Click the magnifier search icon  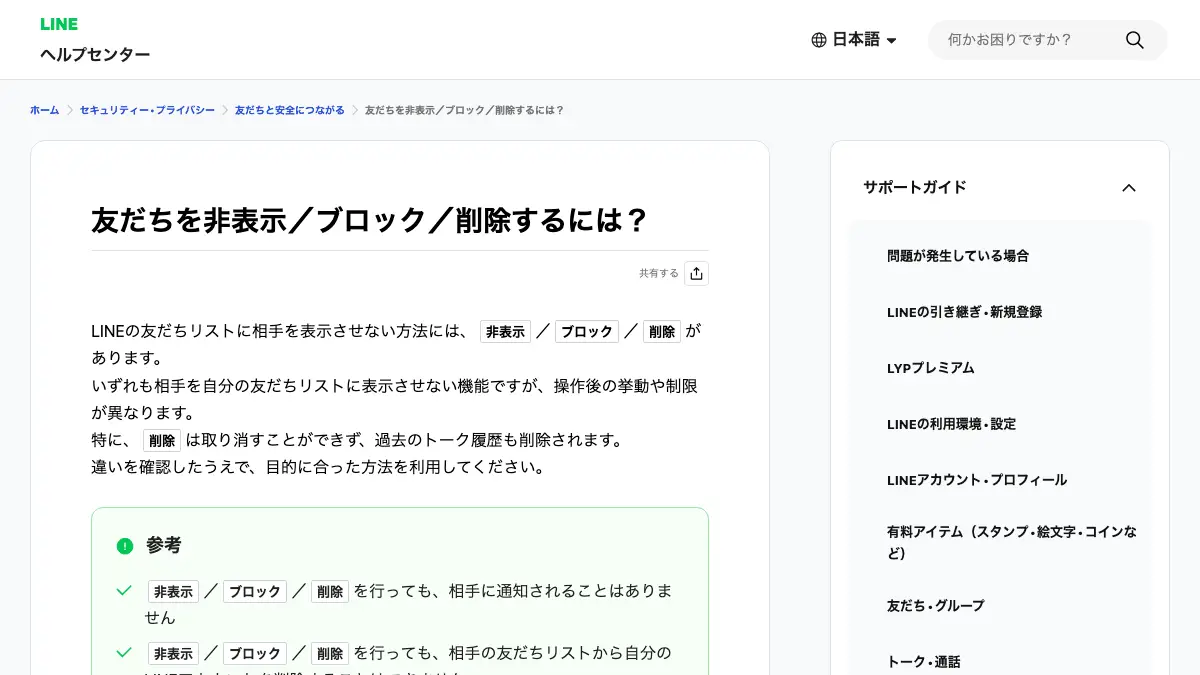1134,40
